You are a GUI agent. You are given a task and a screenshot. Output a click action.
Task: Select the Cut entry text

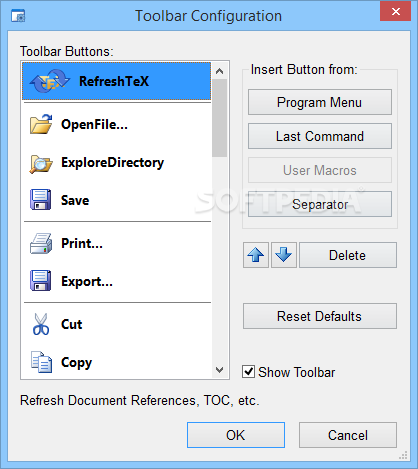pos(71,324)
